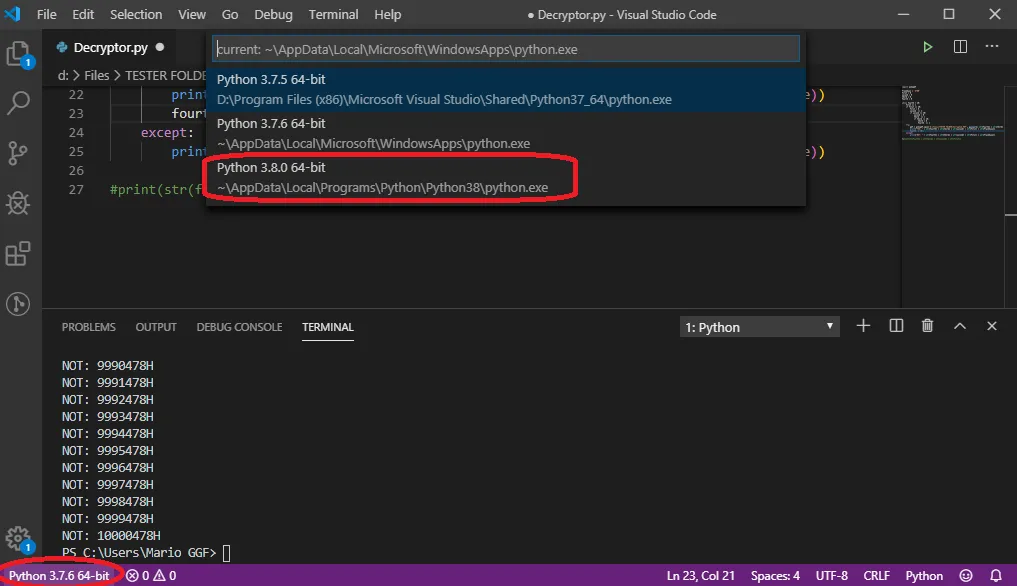
Task: Click line number 27 in gutter
Action: point(76,189)
